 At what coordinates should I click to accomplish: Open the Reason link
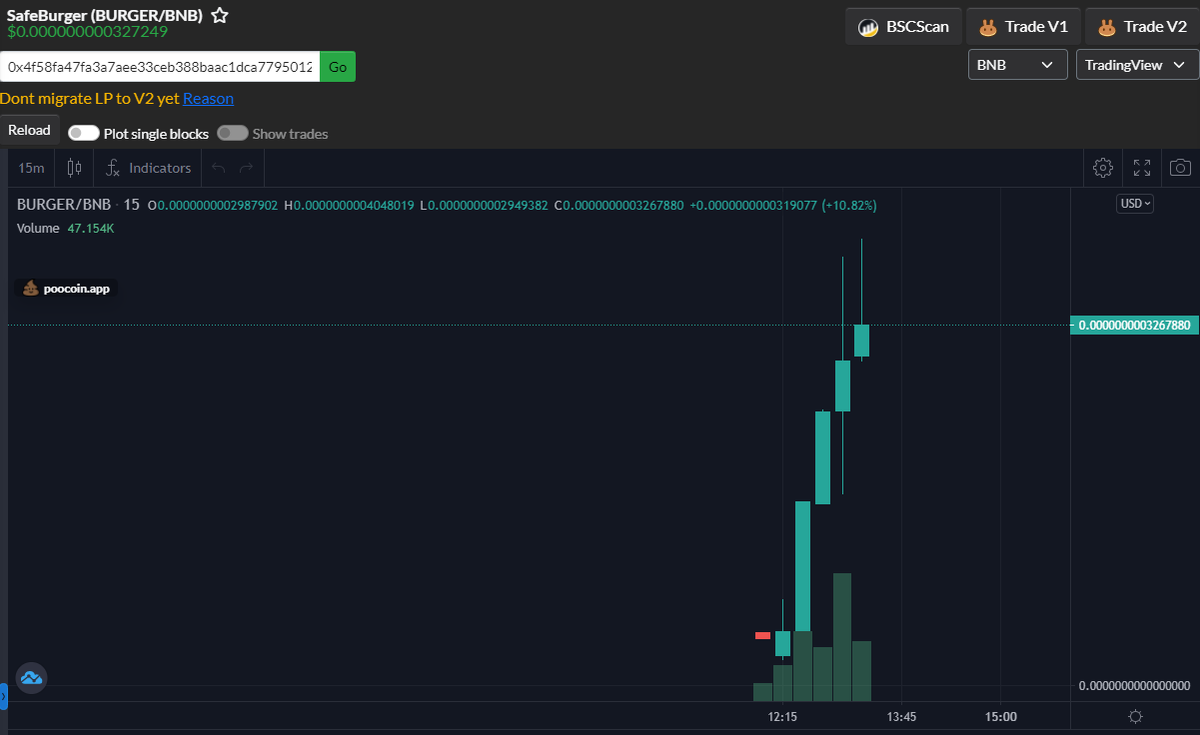pyautogui.click(x=208, y=98)
